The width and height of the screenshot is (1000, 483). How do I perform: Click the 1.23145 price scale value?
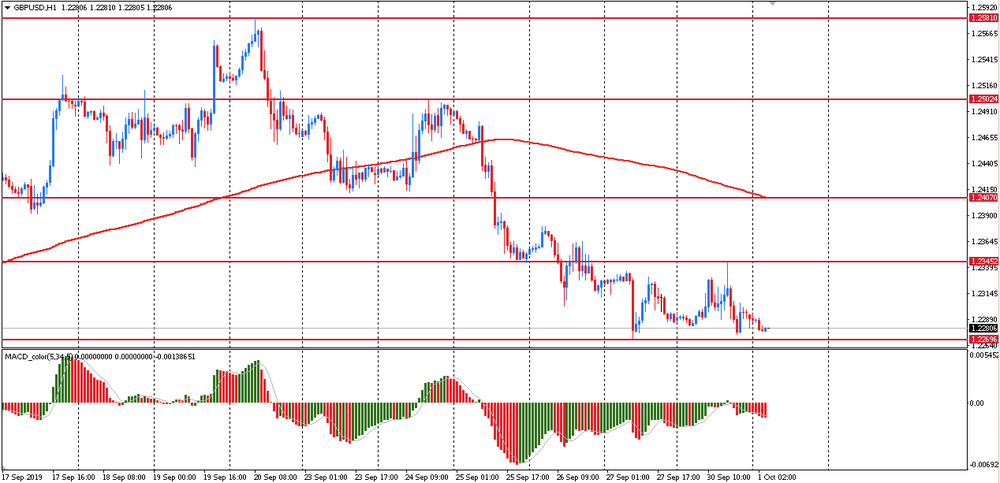coord(984,294)
